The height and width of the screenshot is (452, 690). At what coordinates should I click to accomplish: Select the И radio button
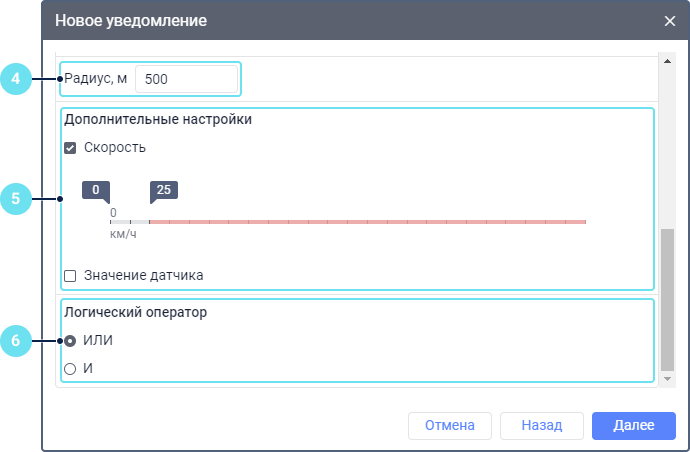coord(70,368)
